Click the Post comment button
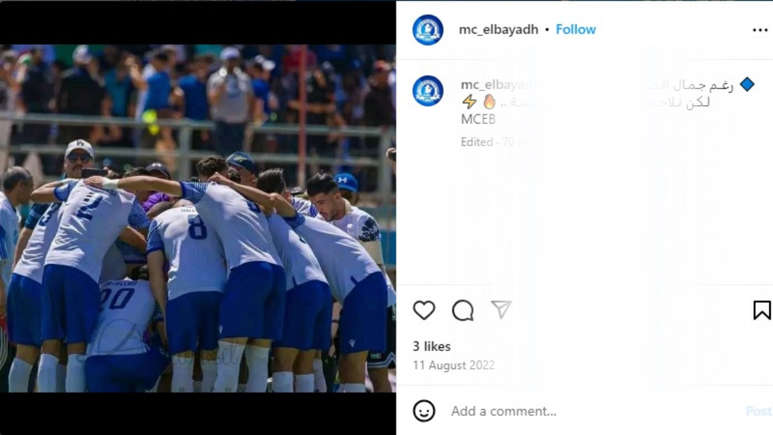 (x=759, y=411)
